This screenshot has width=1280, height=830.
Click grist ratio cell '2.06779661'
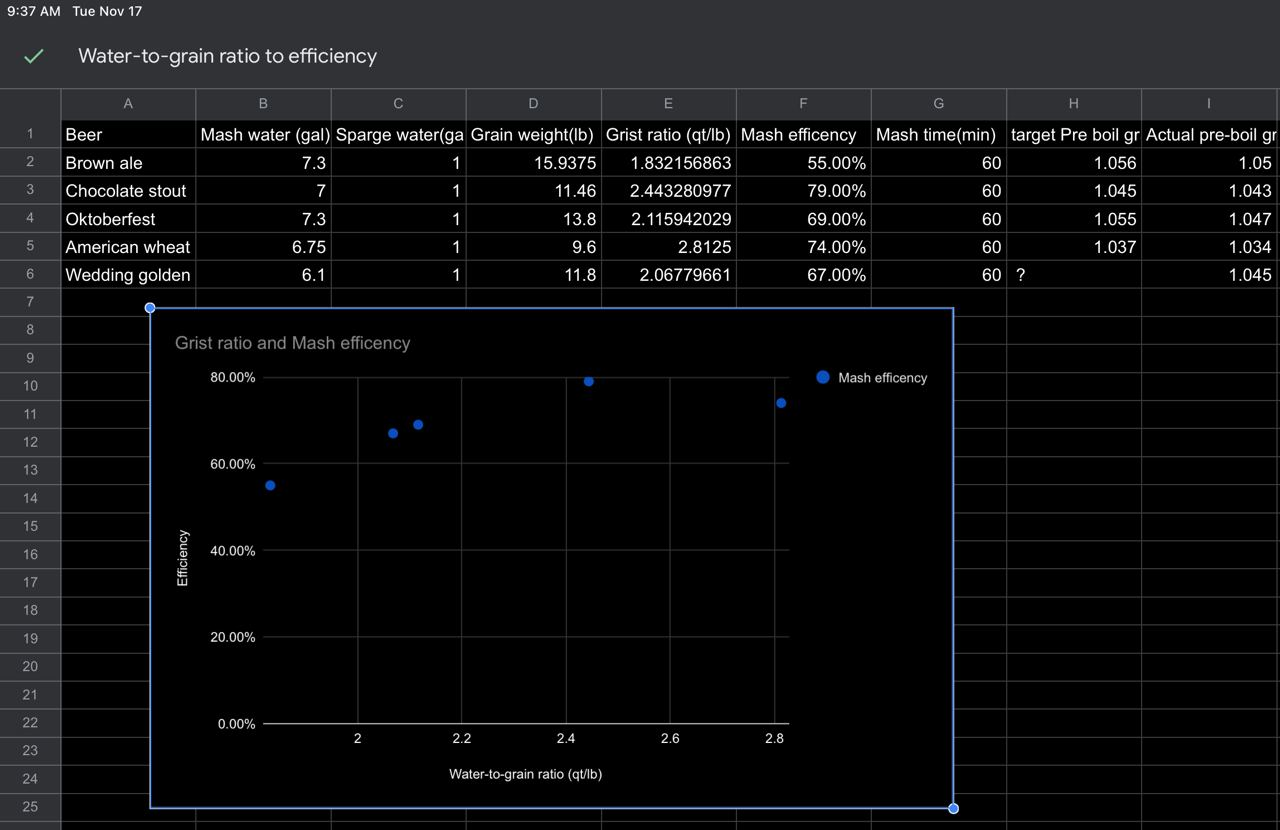pyautogui.click(x=668, y=274)
